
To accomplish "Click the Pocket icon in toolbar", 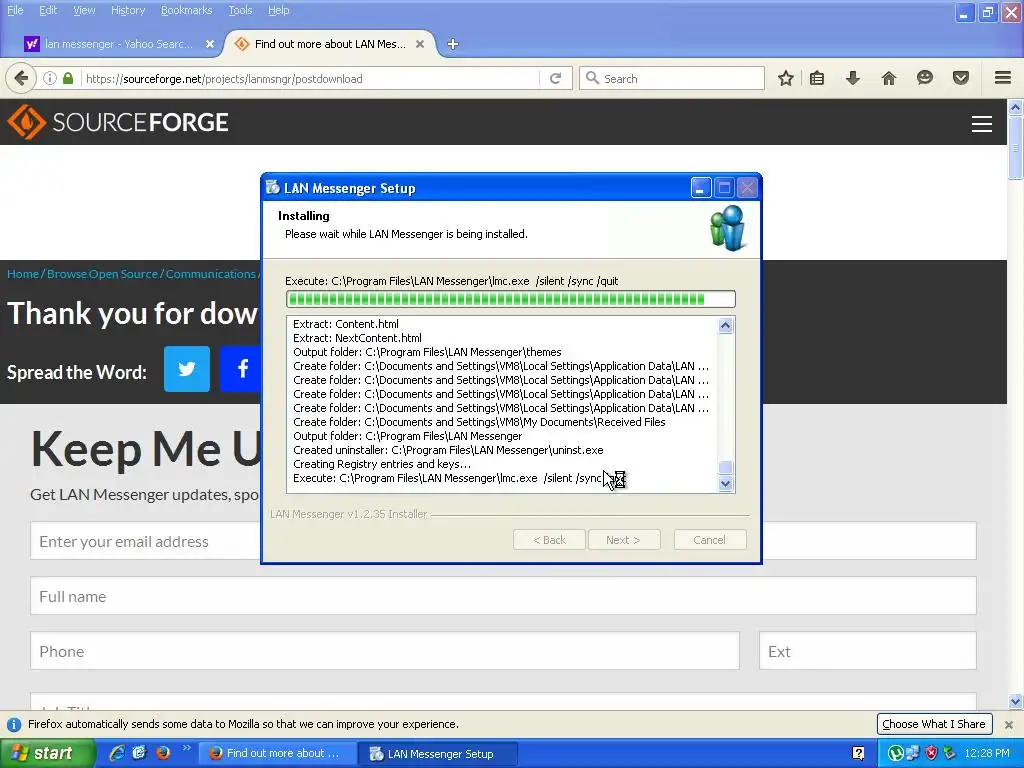I will click(x=961, y=78).
